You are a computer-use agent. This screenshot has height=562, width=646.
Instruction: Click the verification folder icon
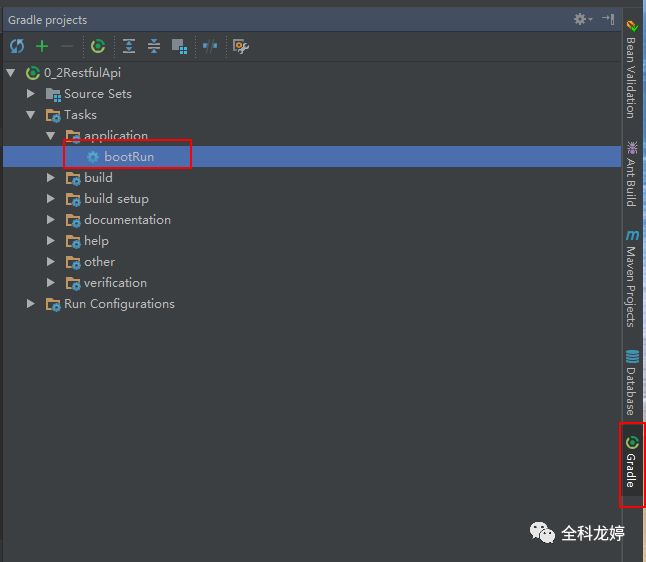coord(73,283)
